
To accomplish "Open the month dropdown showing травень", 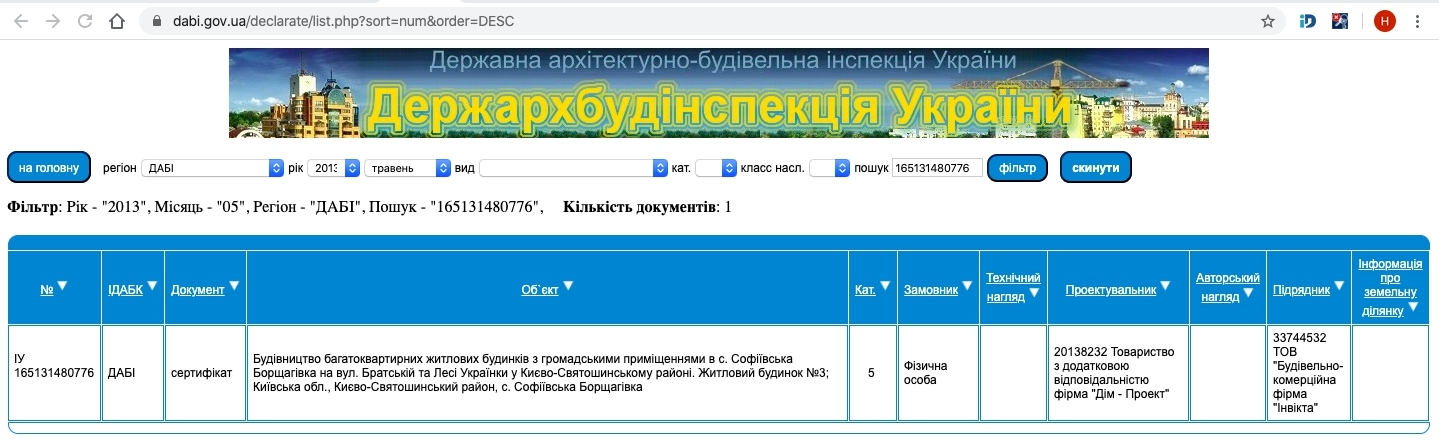I will pyautogui.click(x=408, y=168).
